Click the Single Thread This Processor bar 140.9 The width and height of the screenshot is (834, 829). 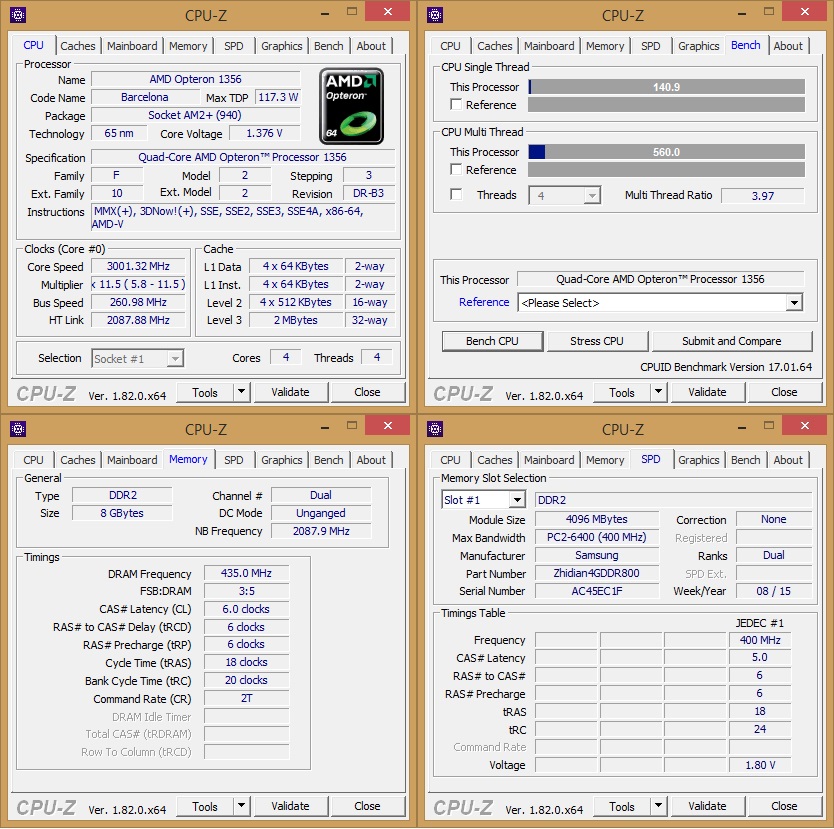666,87
